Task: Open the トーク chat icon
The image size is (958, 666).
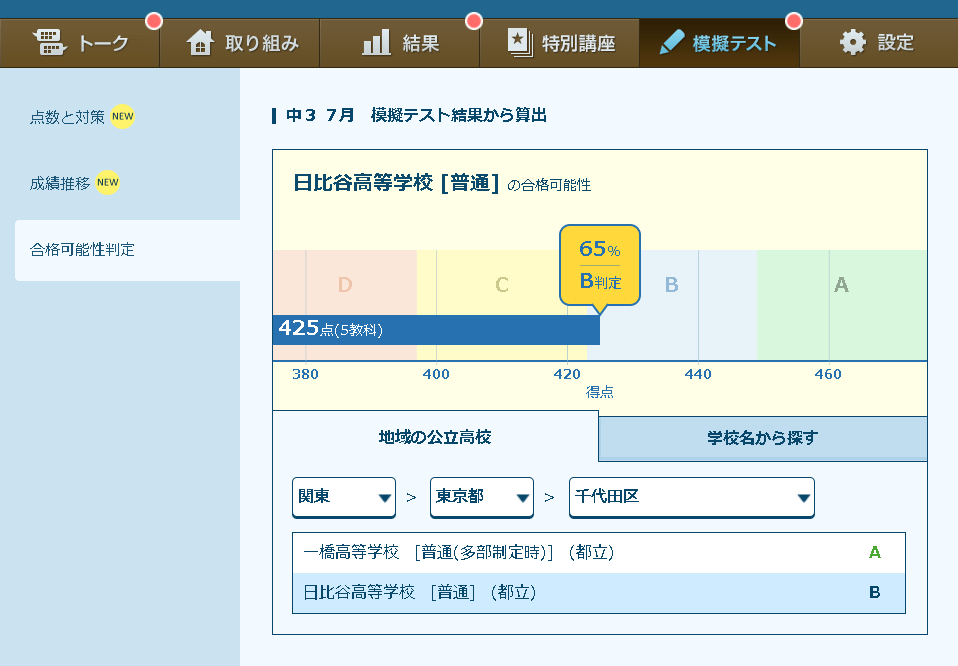Action: (x=49, y=42)
